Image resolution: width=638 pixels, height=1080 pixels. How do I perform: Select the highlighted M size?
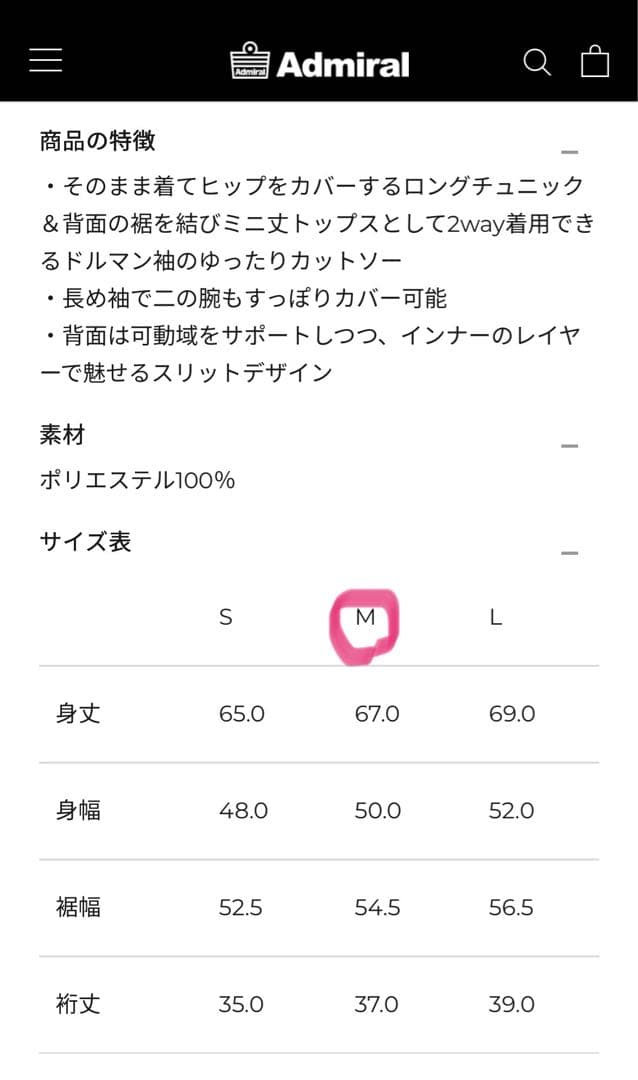pos(364,617)
